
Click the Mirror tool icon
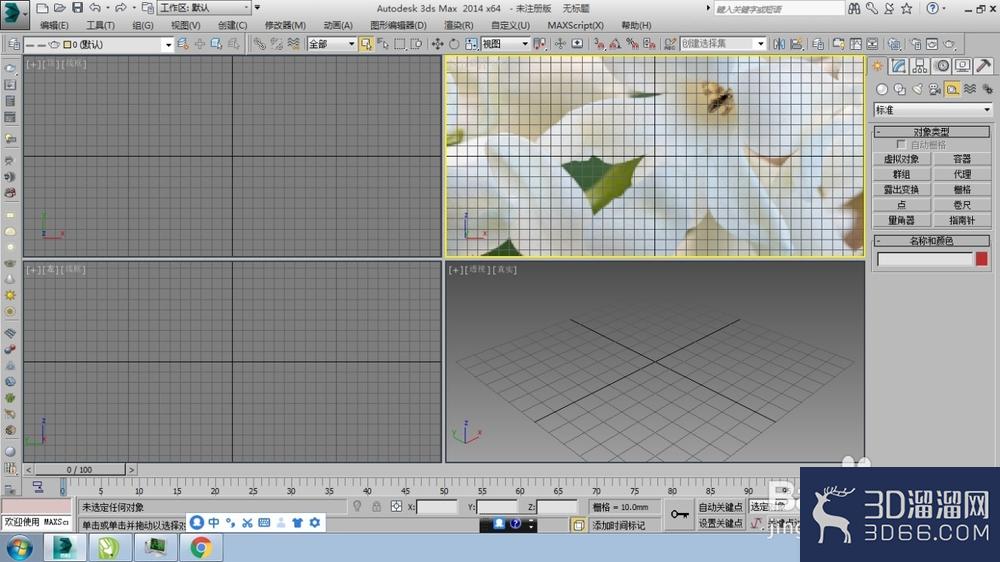coord(779,44)
